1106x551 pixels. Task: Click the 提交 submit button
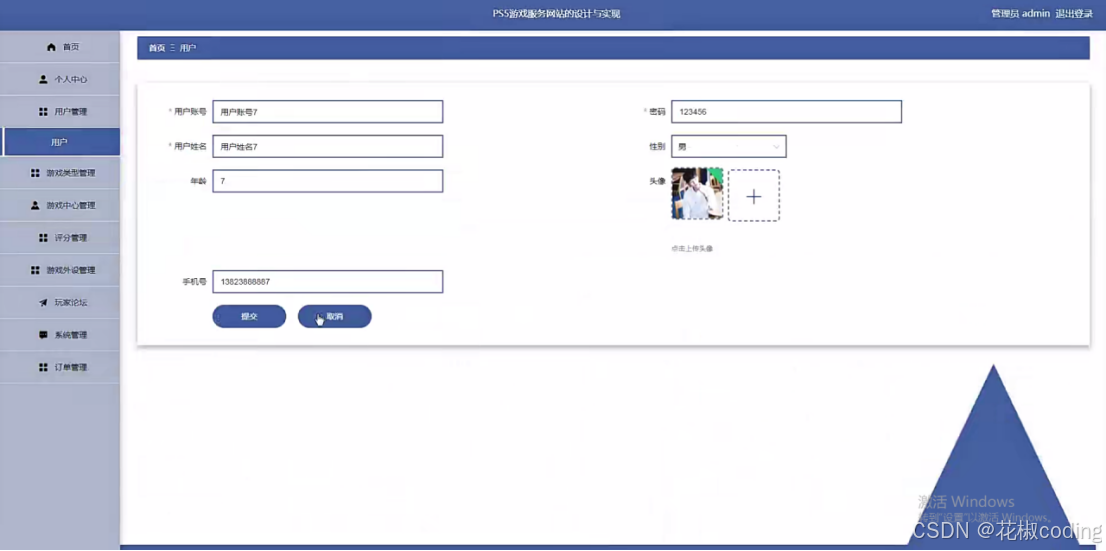click(x=249, y=317)
